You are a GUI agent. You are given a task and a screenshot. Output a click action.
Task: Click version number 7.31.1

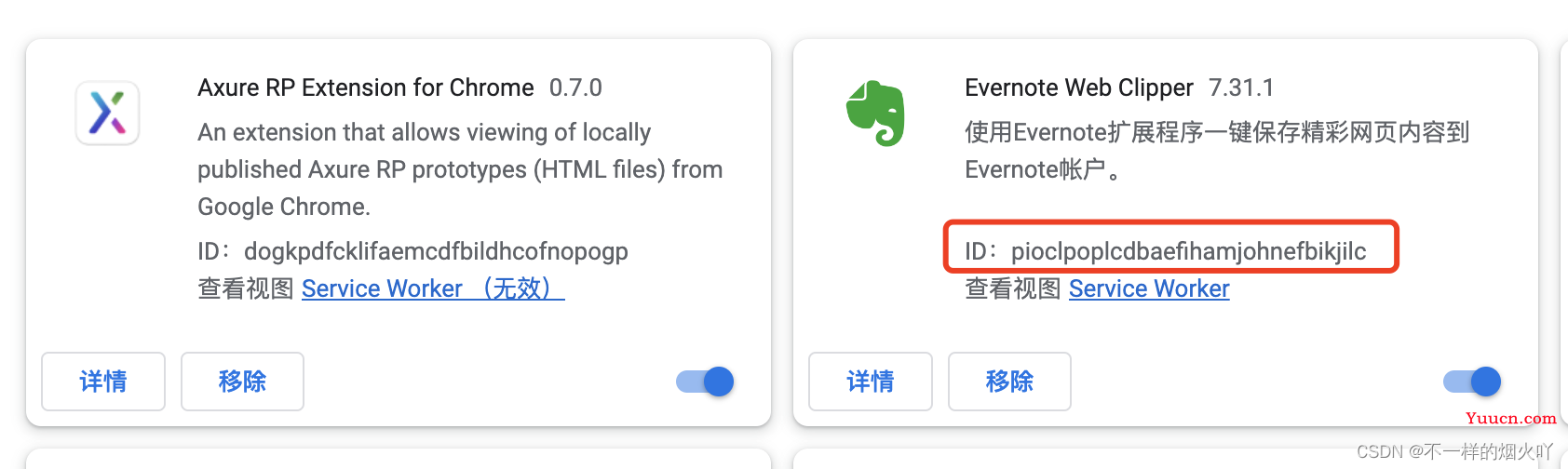tap(1241, 87)
